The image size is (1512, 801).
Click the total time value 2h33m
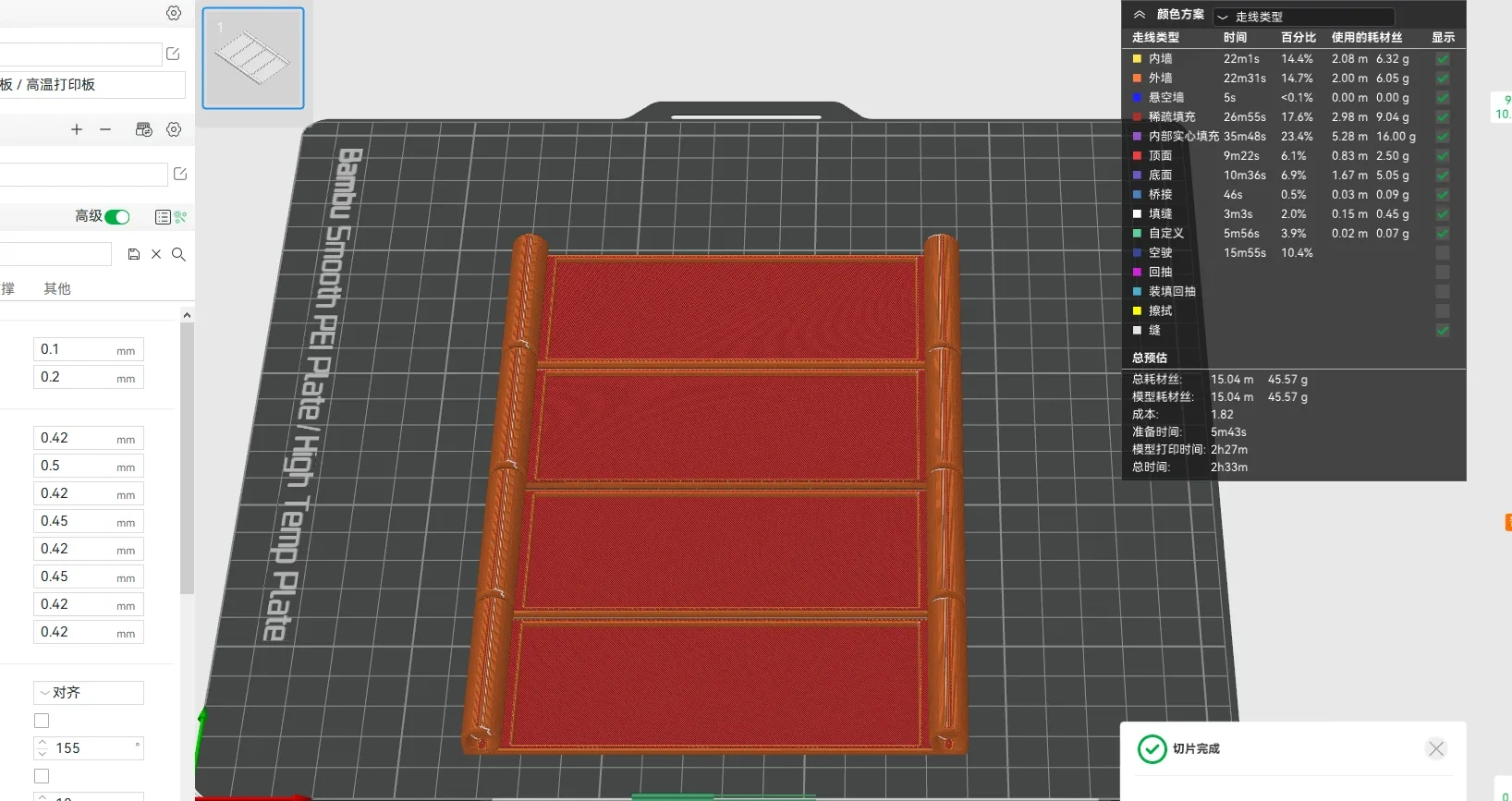coord(1229,467)
